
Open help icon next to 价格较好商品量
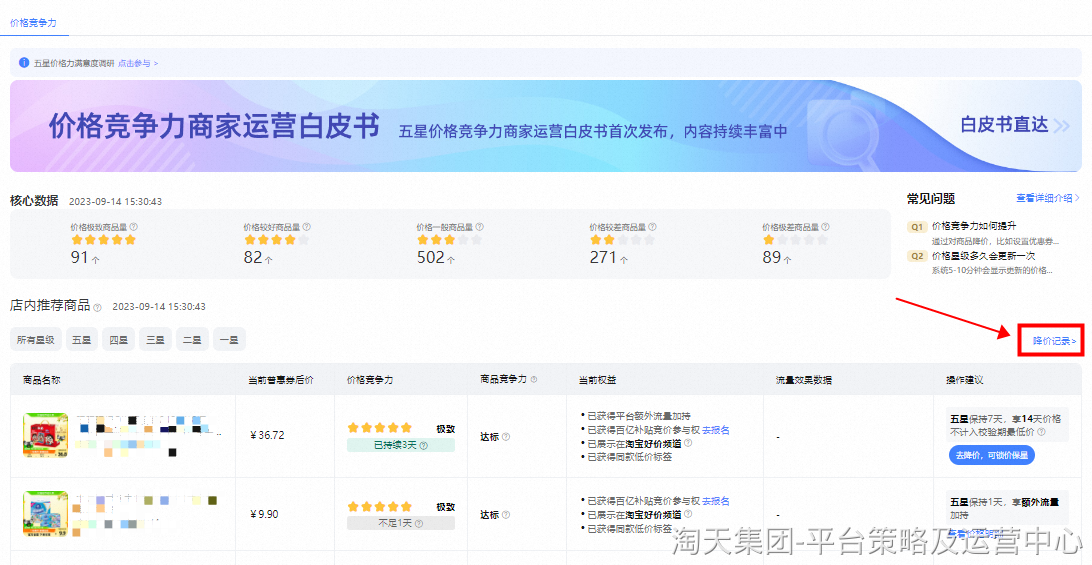pos(306,227)
